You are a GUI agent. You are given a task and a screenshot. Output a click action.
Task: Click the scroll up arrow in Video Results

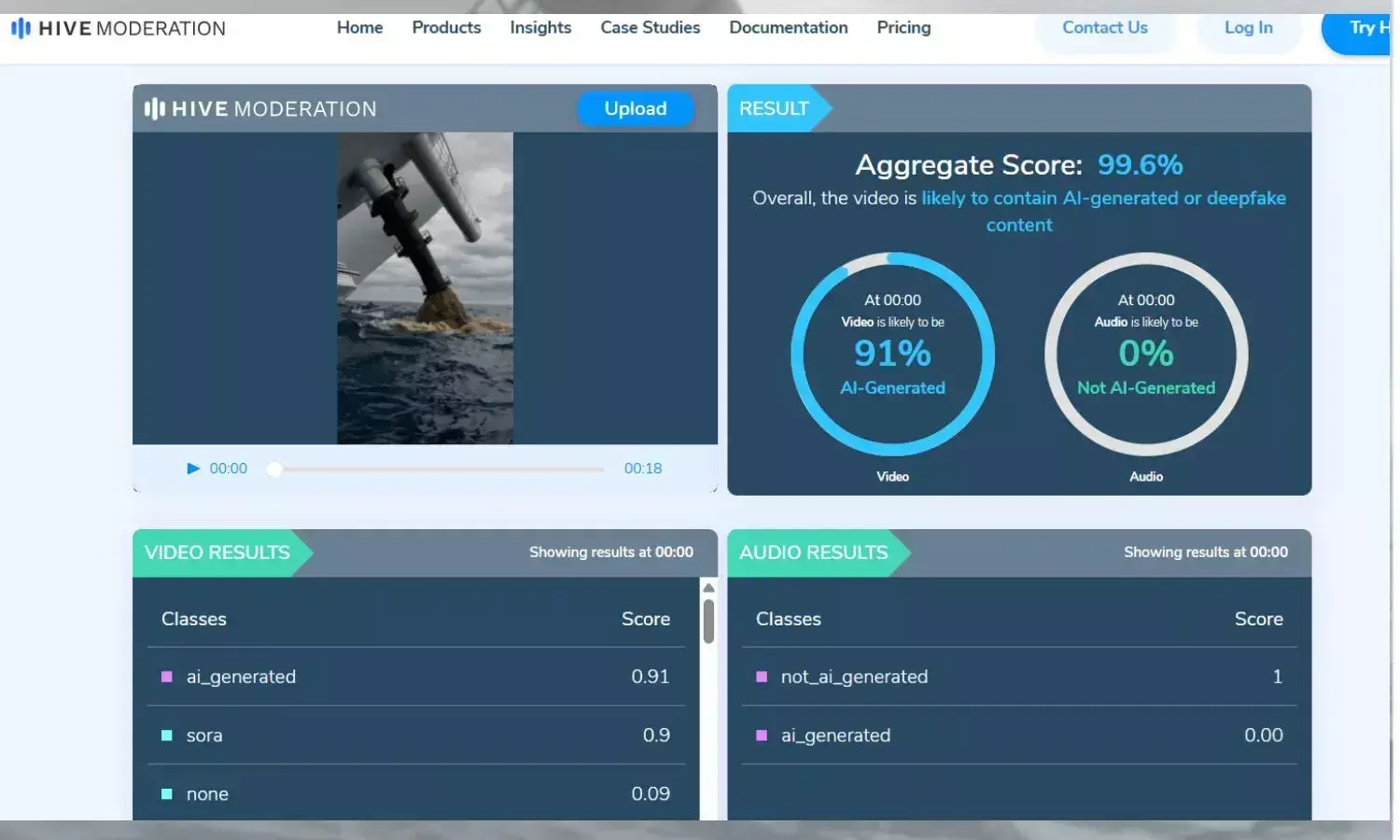(708, 588)
